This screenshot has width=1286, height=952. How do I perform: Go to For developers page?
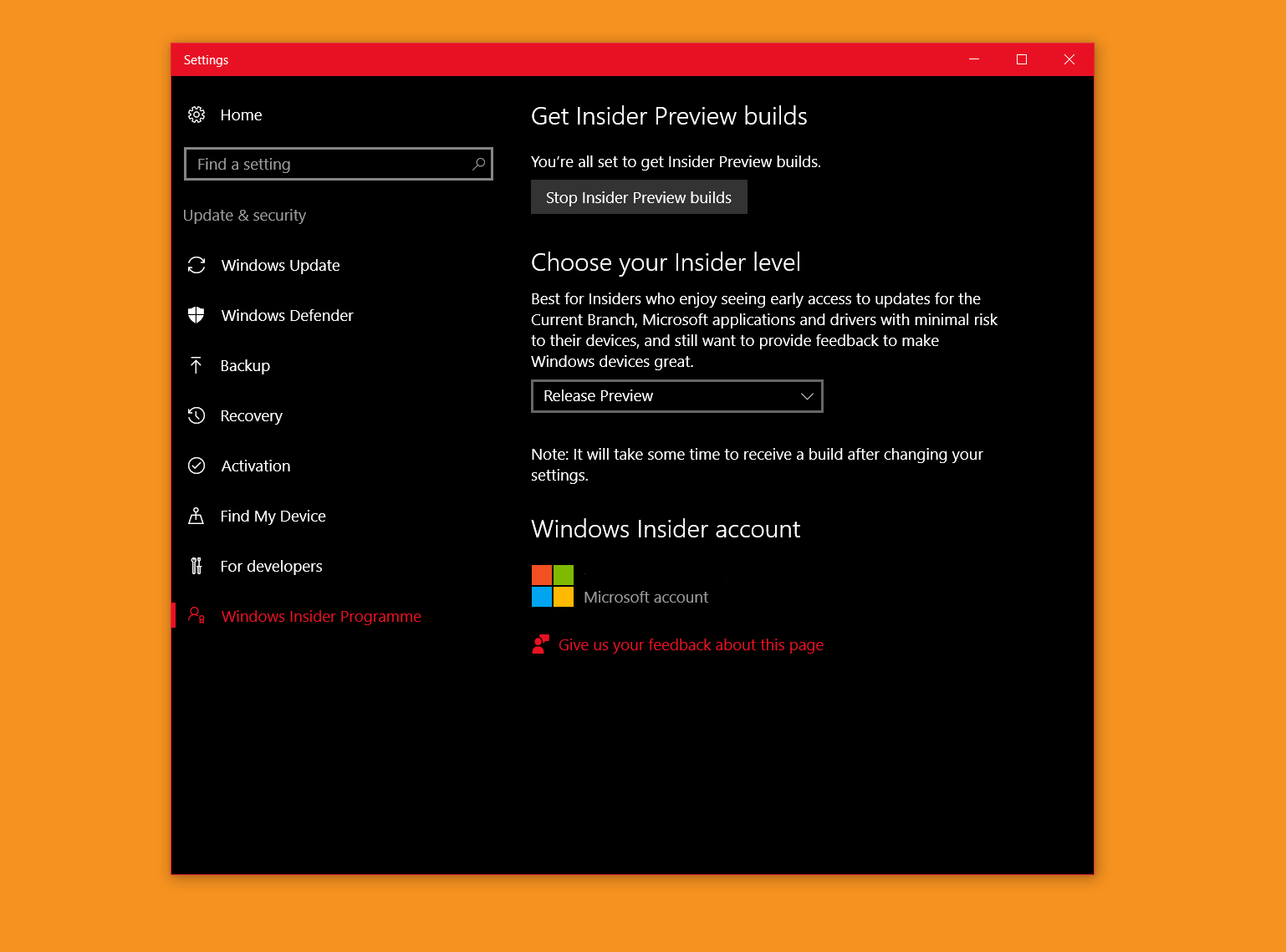point(271,566)
